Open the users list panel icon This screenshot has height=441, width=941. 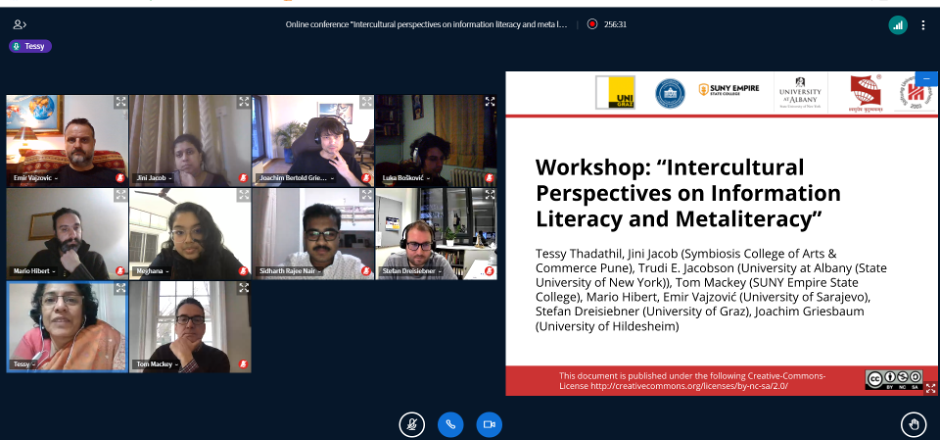pos(20,24)
